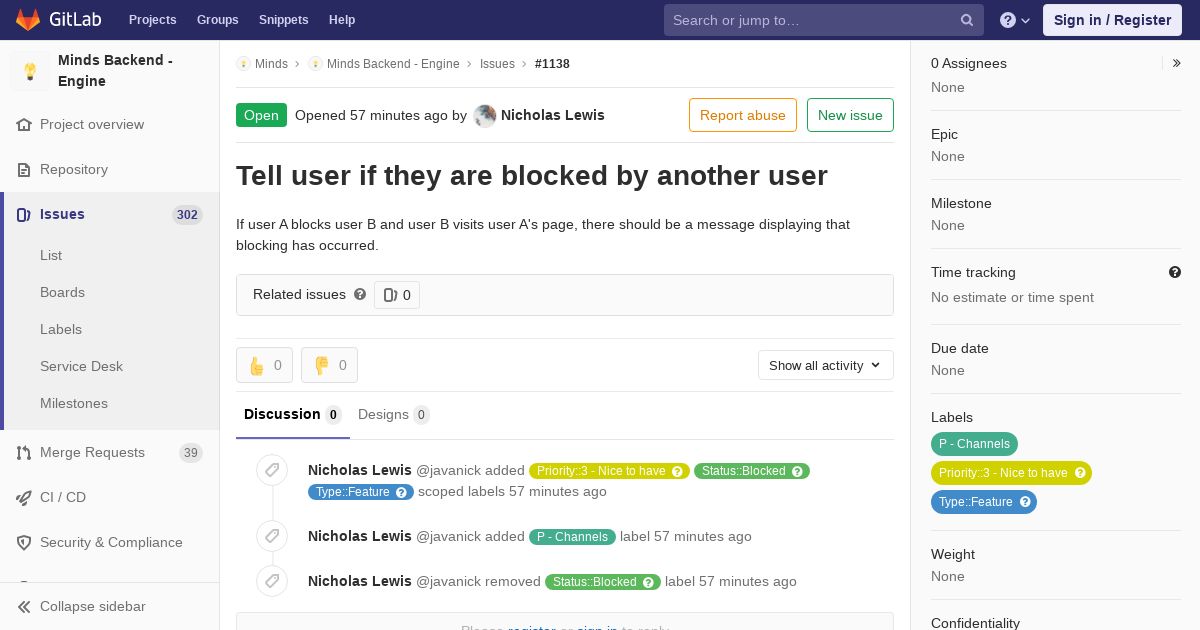Screen dimensions: 1200x630
Task: Click the thumbs down emoji button
Action: [x=329, y=365]
